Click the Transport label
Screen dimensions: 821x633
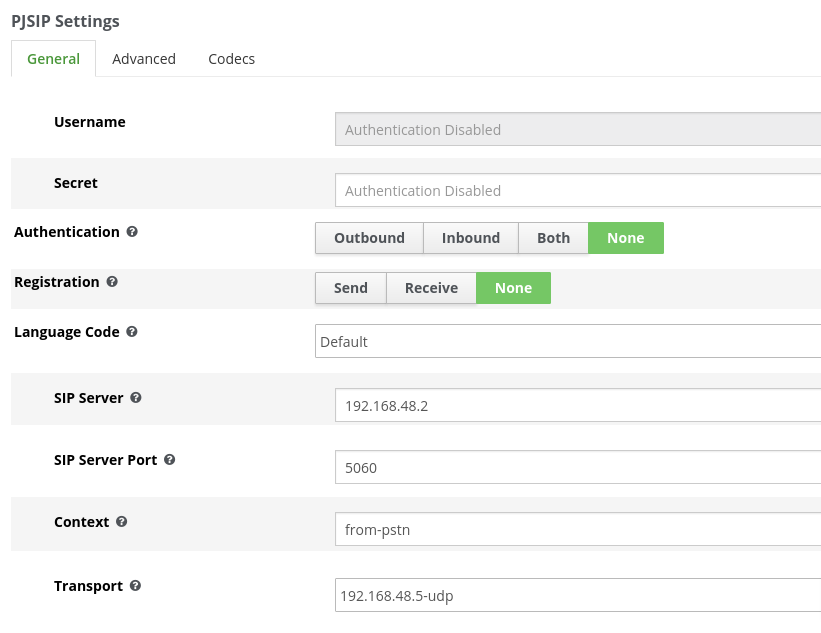coord(88,586)
